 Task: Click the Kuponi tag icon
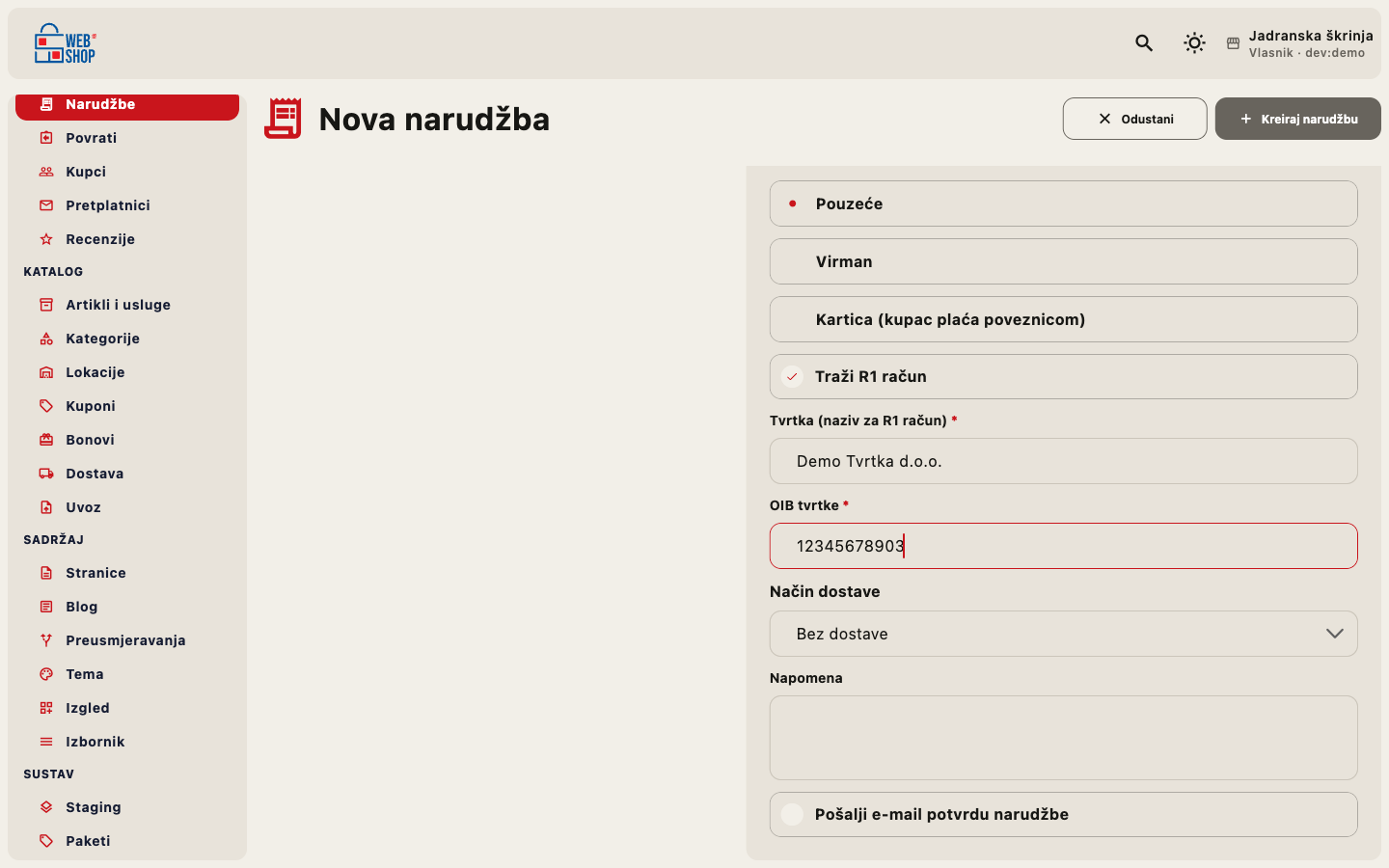tap(46, 406)
